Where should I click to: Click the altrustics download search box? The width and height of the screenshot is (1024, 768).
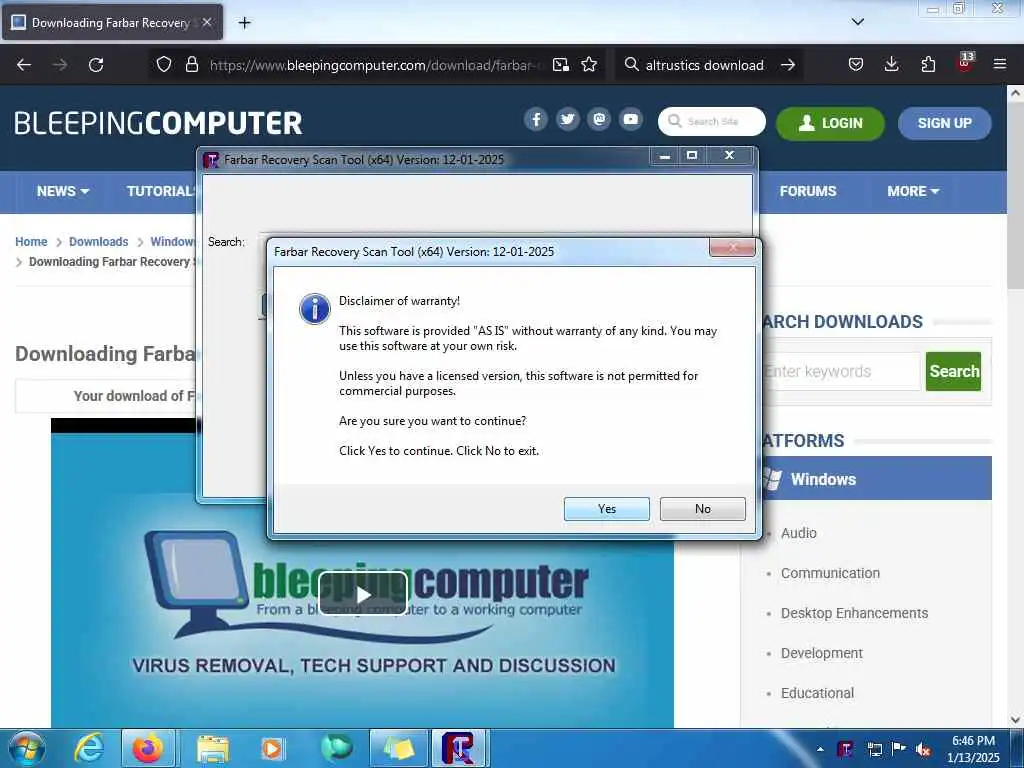point(705,65)
